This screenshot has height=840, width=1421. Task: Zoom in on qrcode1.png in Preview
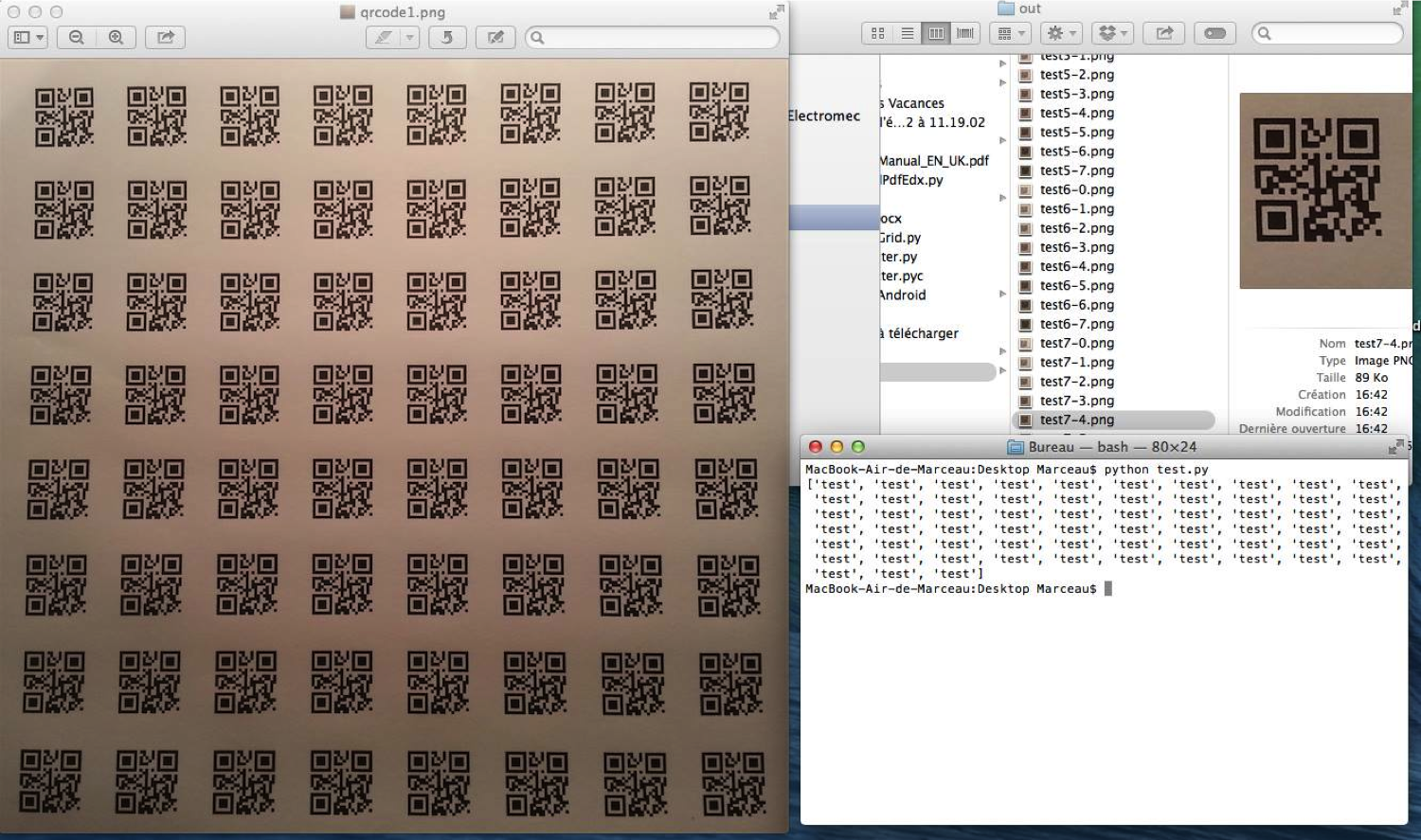116,37
